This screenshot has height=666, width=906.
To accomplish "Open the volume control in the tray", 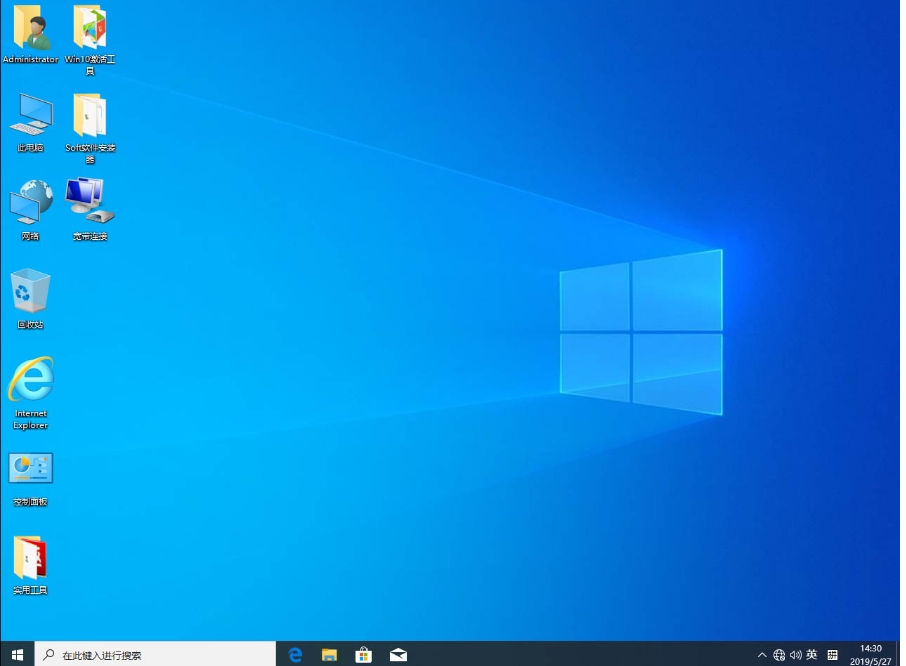I will 797,654.
